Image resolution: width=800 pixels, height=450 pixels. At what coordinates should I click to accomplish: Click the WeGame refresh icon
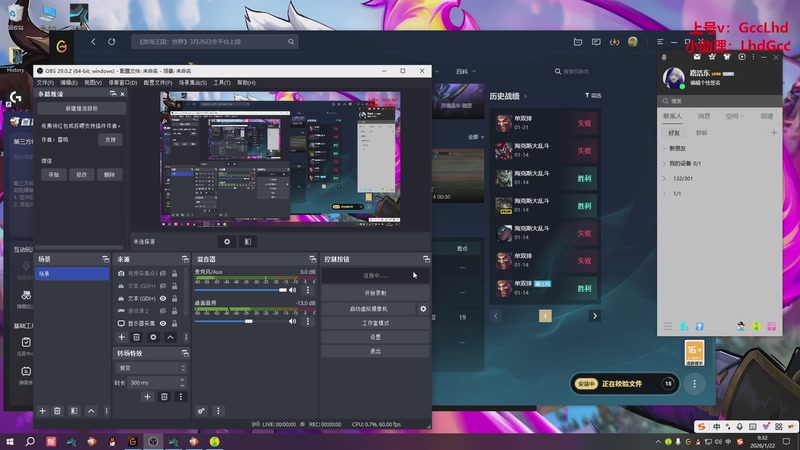(112, 42)
